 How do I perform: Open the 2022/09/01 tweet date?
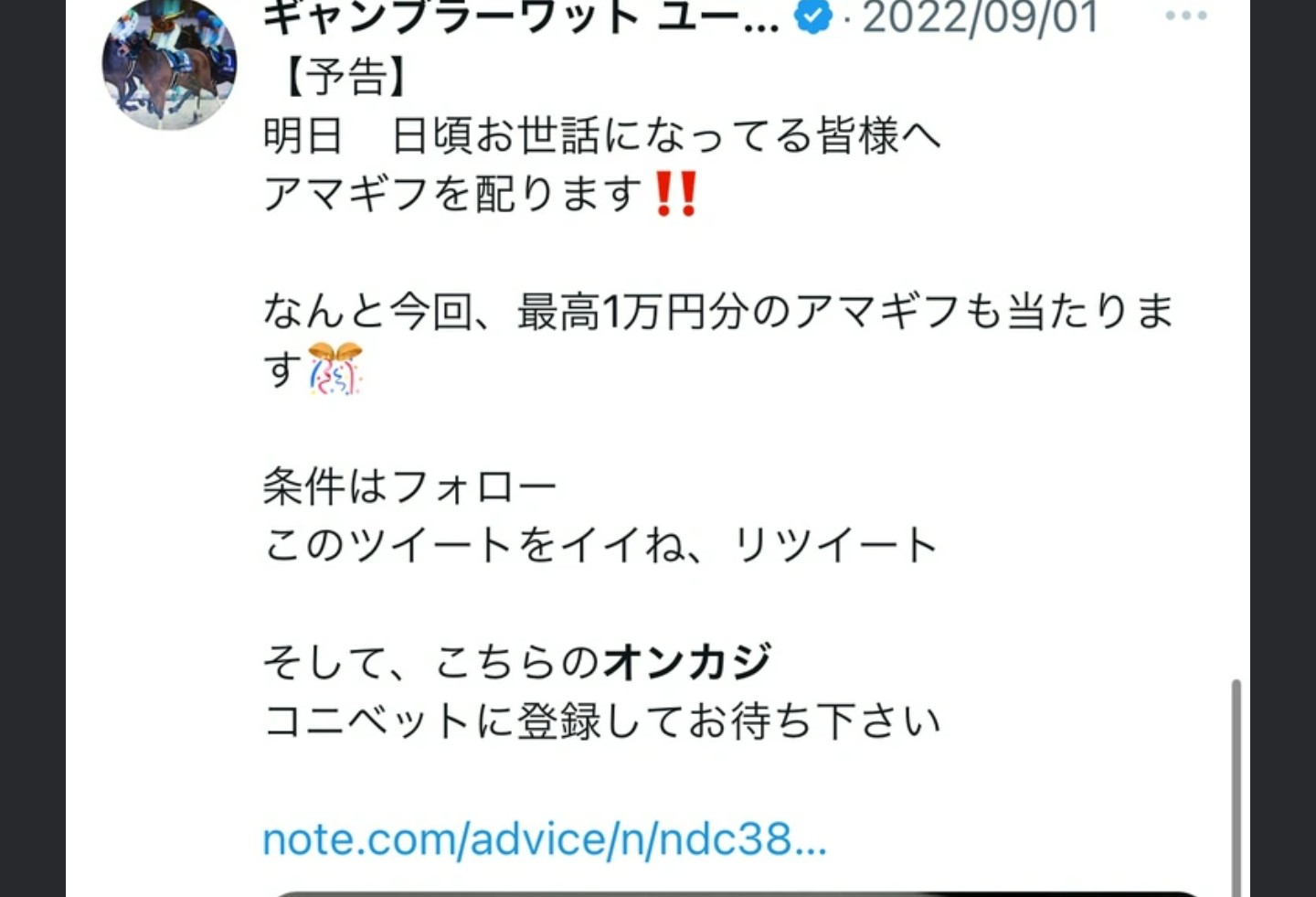[980, 16]
